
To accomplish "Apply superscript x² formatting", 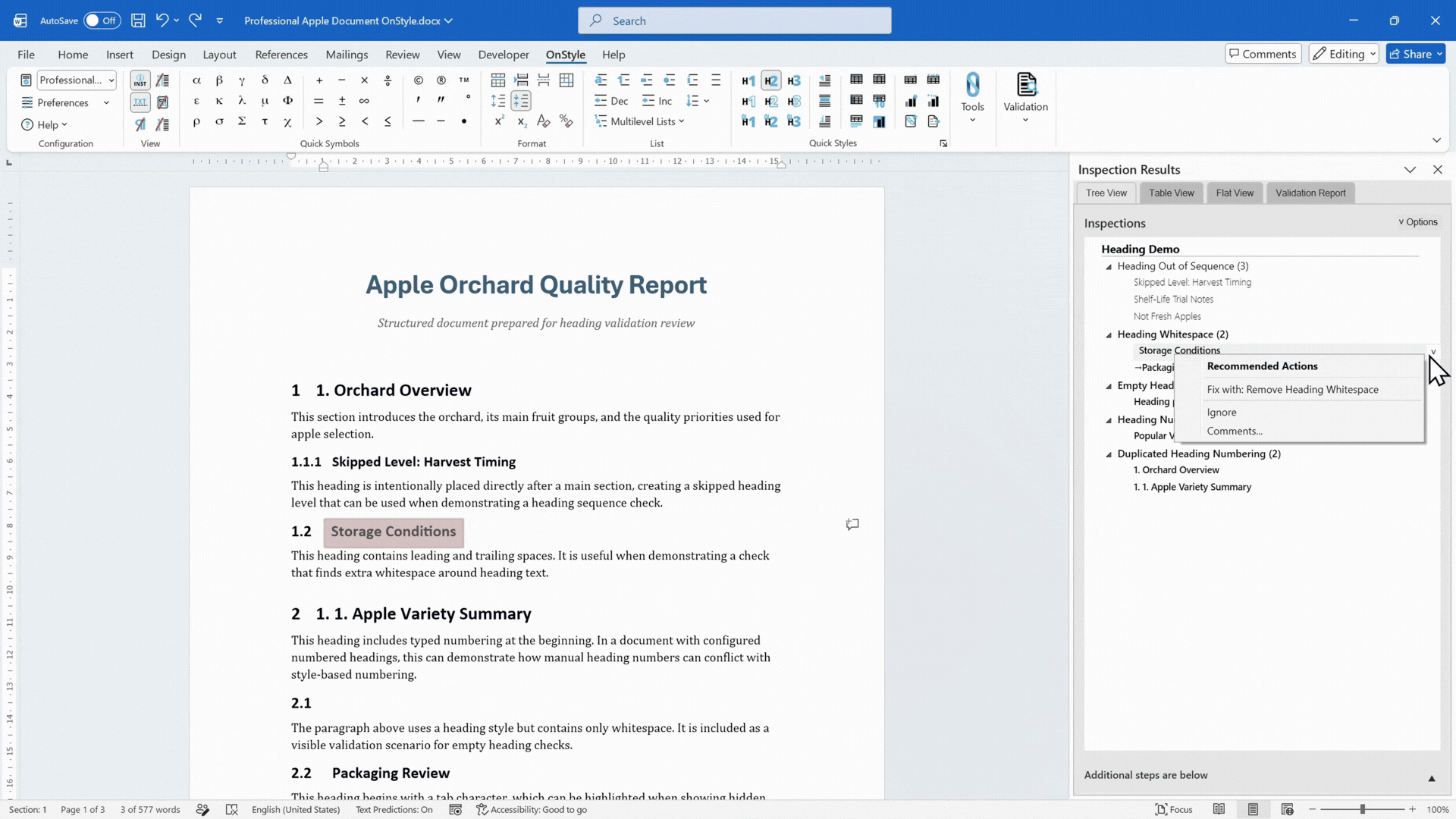I will (x=499, y=121).
